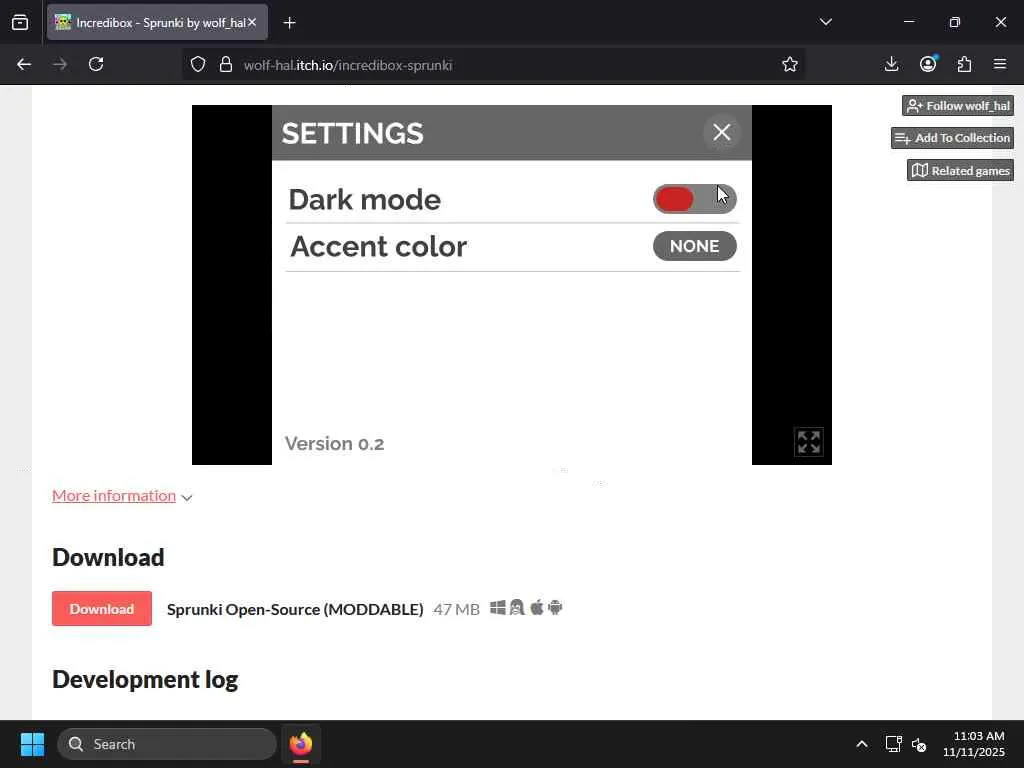This screenshot has width=1024, height=768.
Task: Click the muted volume tray icon
Action: coord(919,744)
